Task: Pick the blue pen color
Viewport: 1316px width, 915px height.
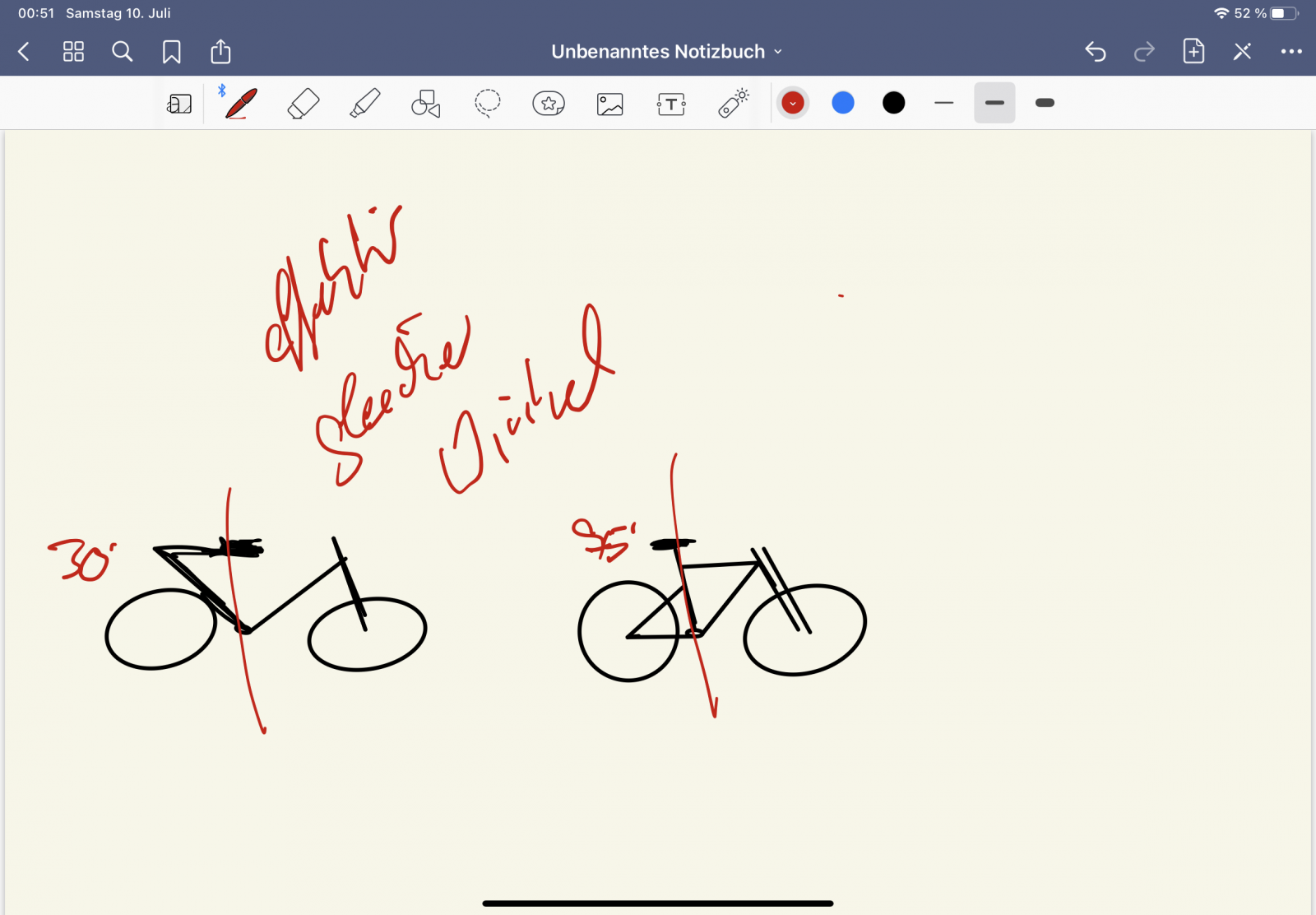Action: 843,103
